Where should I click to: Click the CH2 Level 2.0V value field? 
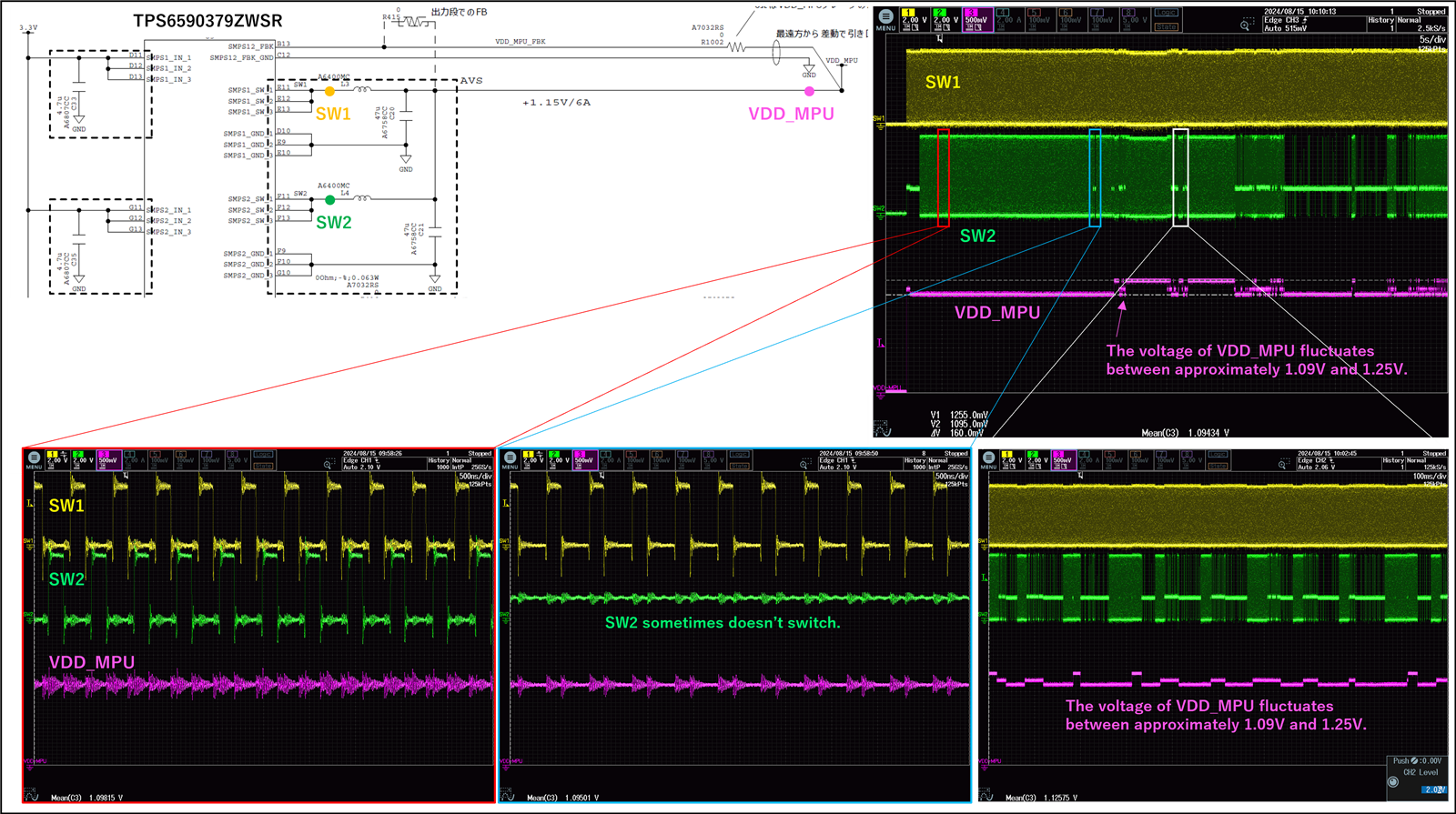[x=1434, y=789]
